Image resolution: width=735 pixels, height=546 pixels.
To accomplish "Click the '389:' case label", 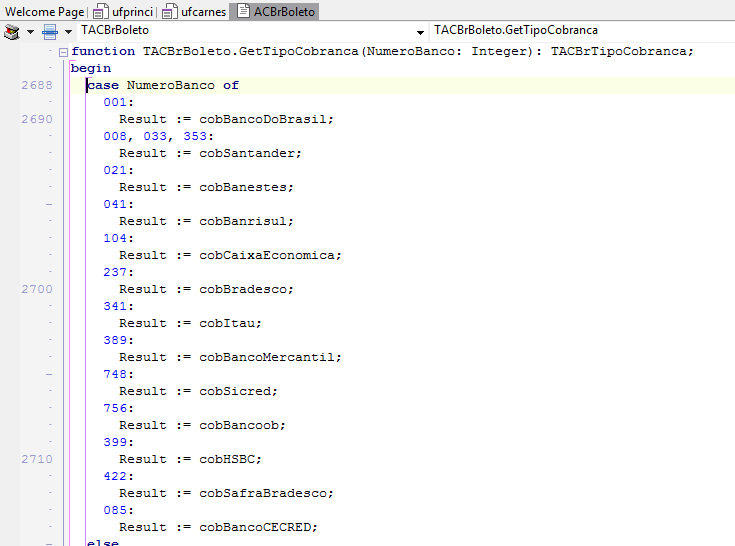I will point(119,340).
